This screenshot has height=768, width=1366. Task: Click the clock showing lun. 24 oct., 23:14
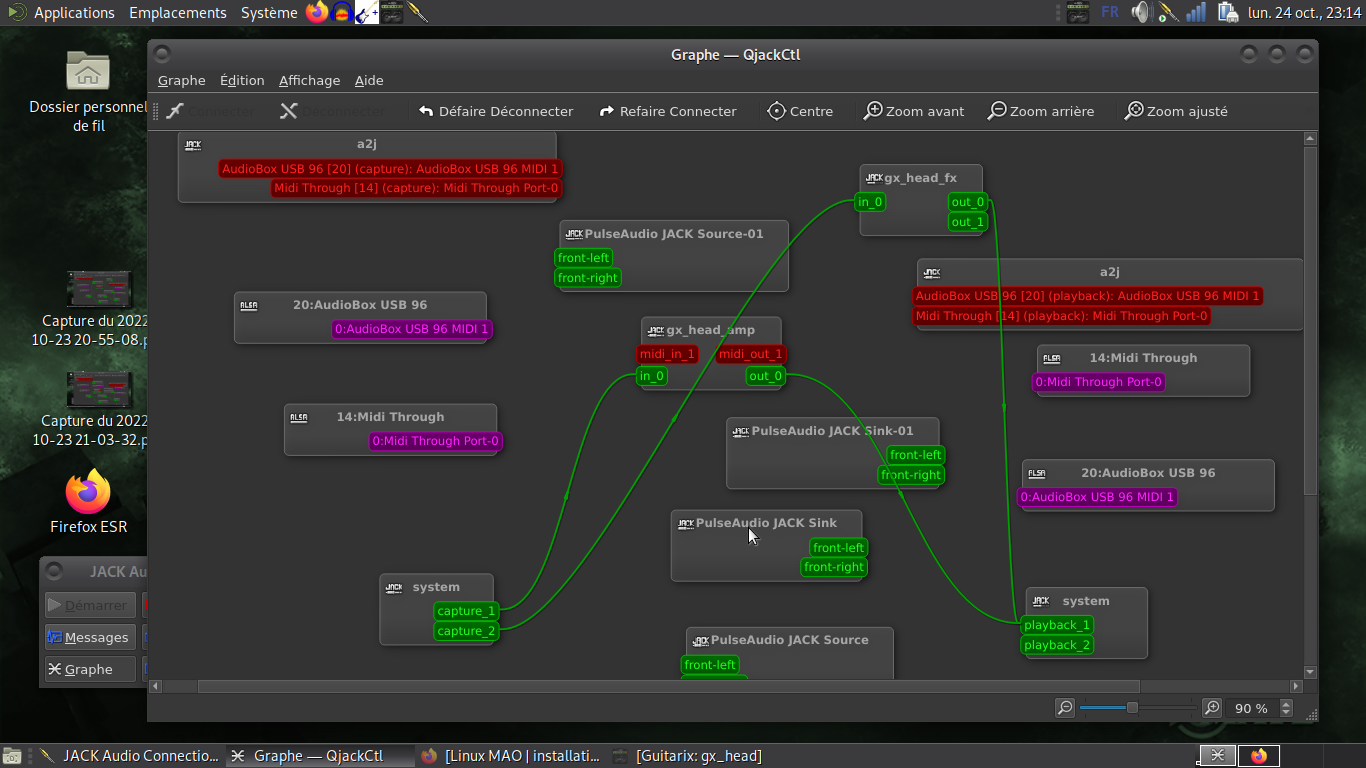[1304, 13]
